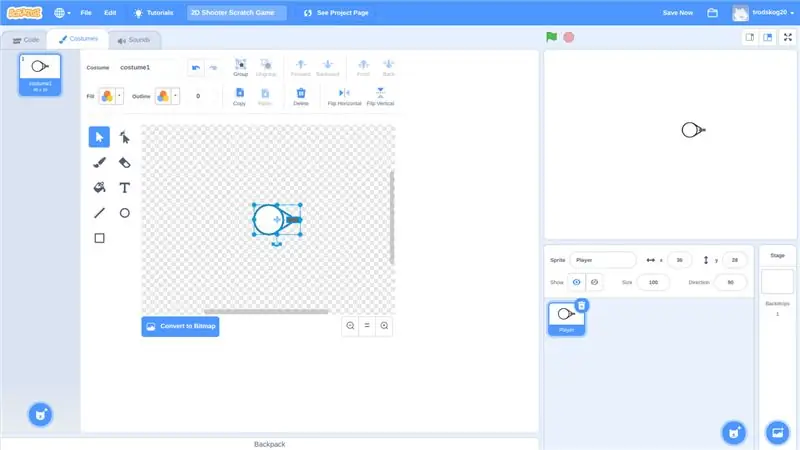Select the Line tool
The height and width of the screenshot is (450, 800).
[x=99, y=213]
